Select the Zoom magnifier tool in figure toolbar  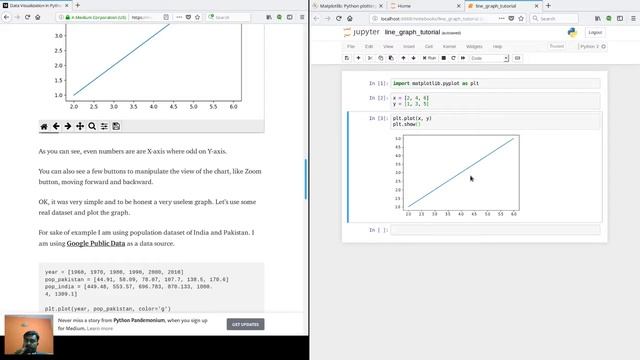[x=92, y=127]
